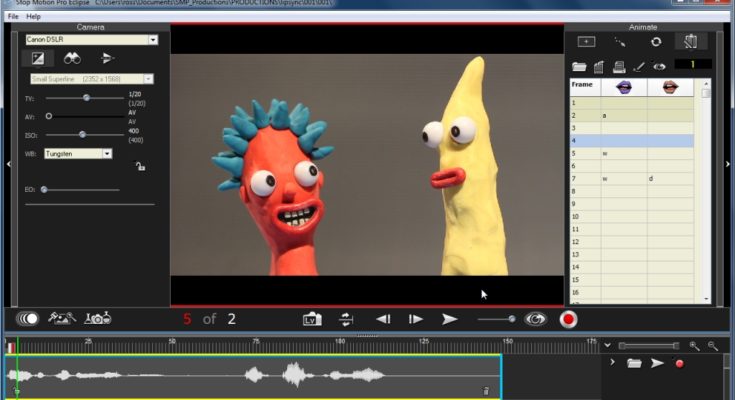735x400 pixels.
Task: Click the add frame rectangle icon in Animate
Action: 586,42
